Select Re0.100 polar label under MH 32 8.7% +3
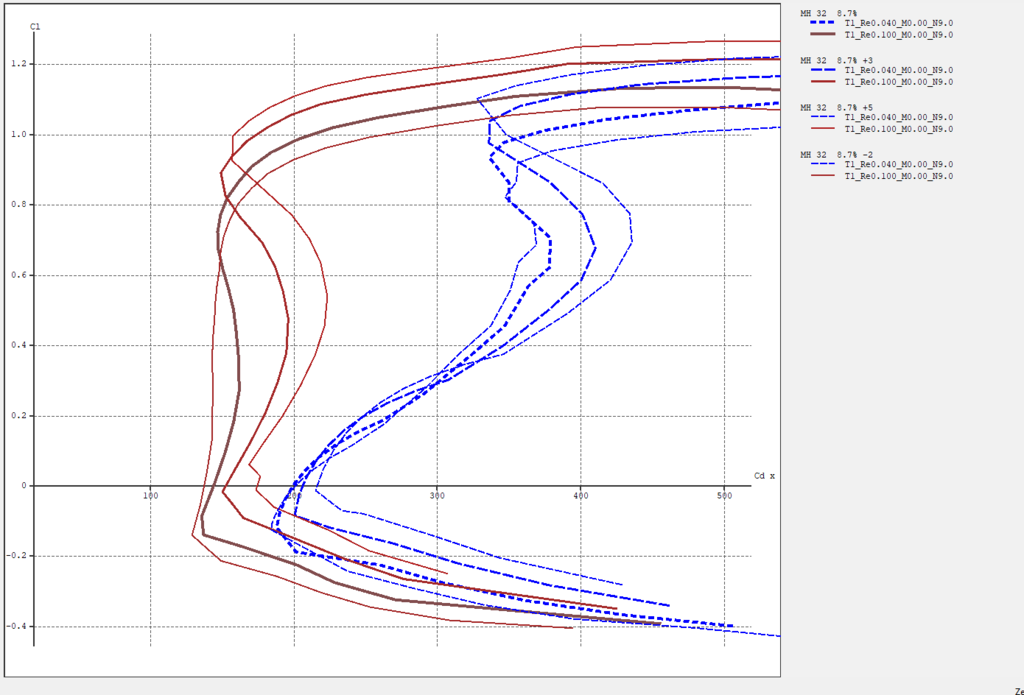The width and height of the screenshot is (1024, 695). coord(898,82)
